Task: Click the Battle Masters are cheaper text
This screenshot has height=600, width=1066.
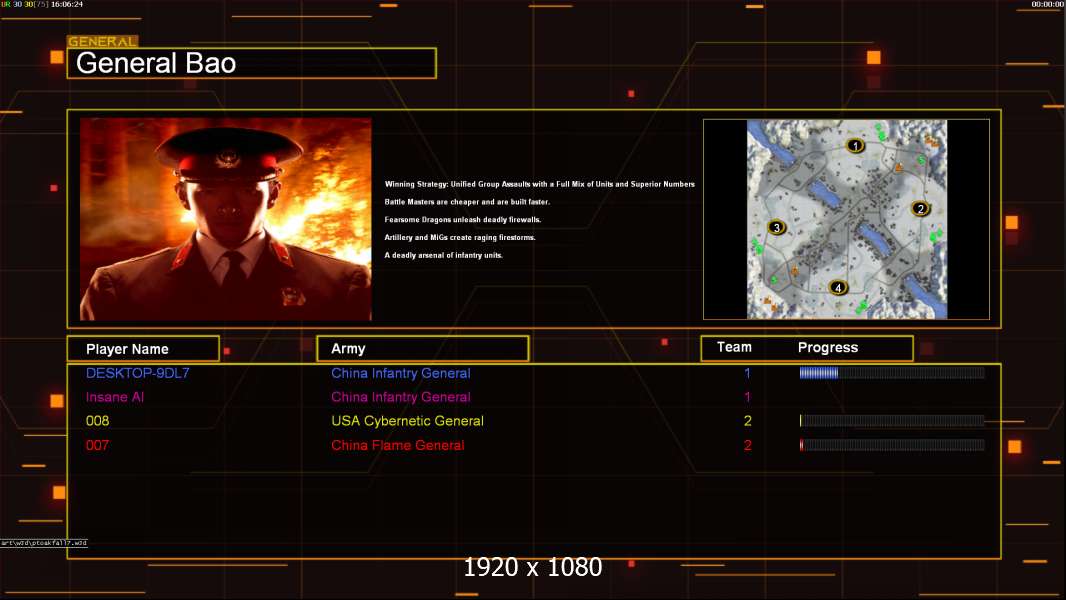Action: [x=467, y=202]
